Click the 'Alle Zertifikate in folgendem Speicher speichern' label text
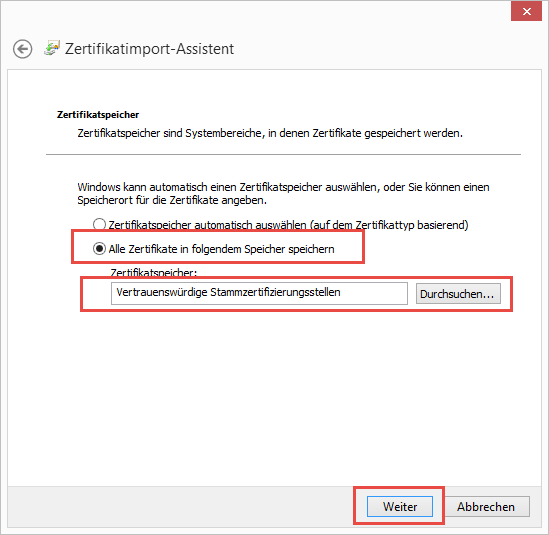 click(221, 249)
